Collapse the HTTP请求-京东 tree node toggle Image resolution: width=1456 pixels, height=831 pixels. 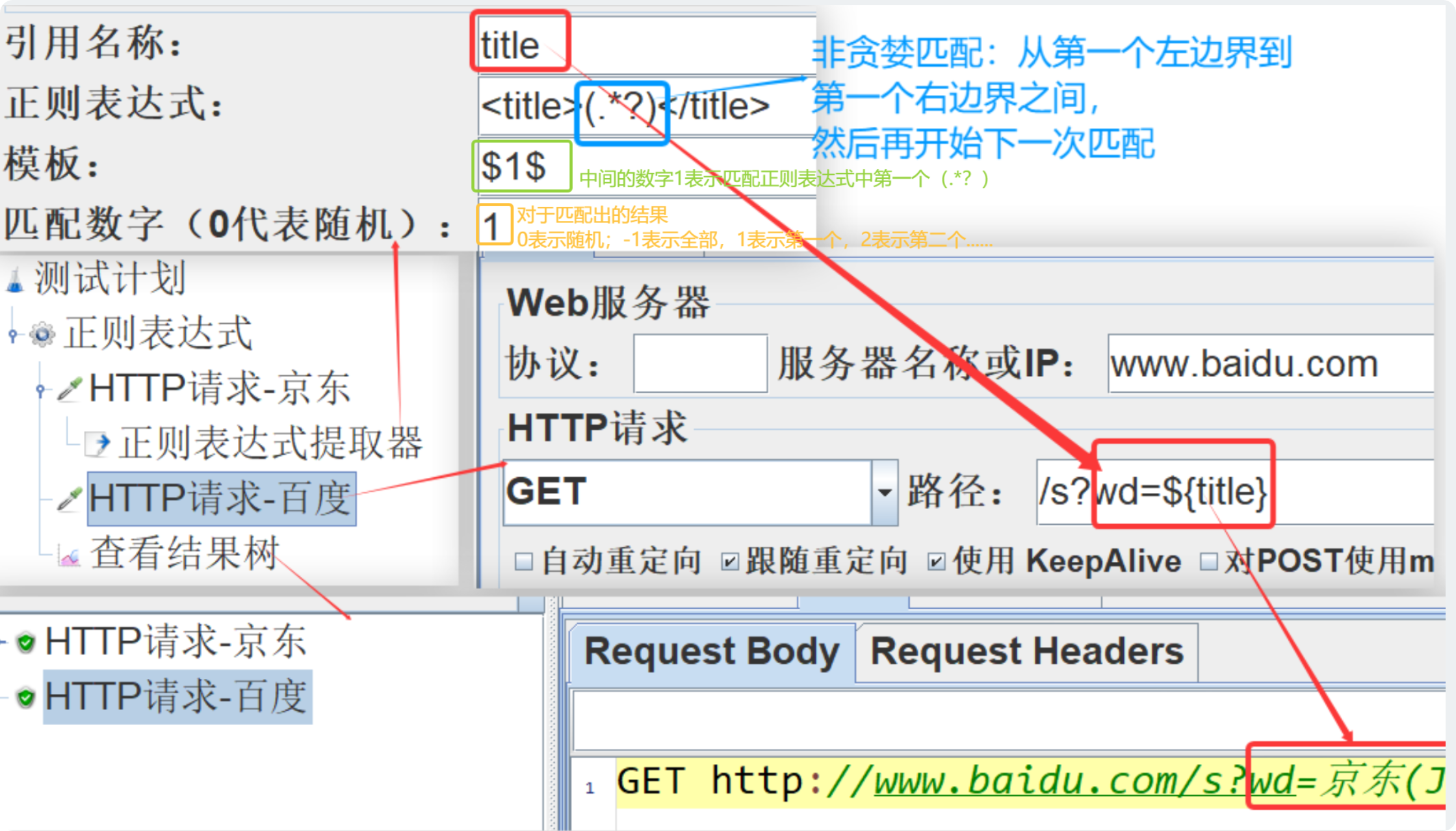40,389
